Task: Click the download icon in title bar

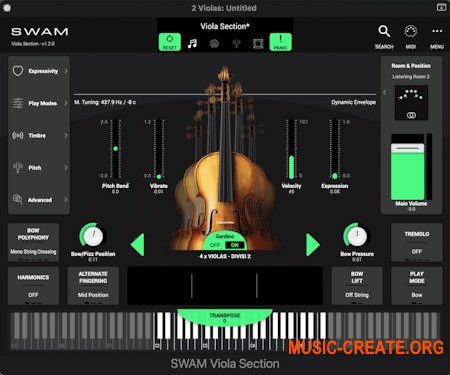Action: coord(441,7)
